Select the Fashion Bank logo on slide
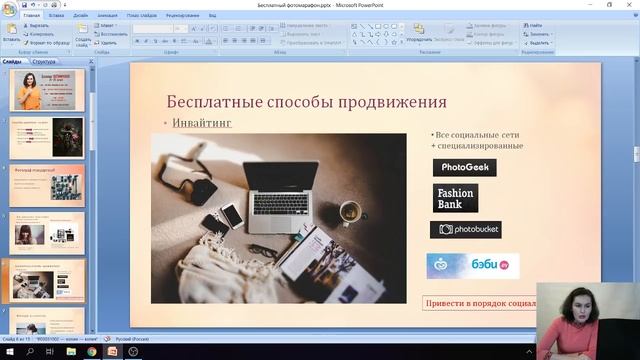The image size is (640, 360). 456,198
